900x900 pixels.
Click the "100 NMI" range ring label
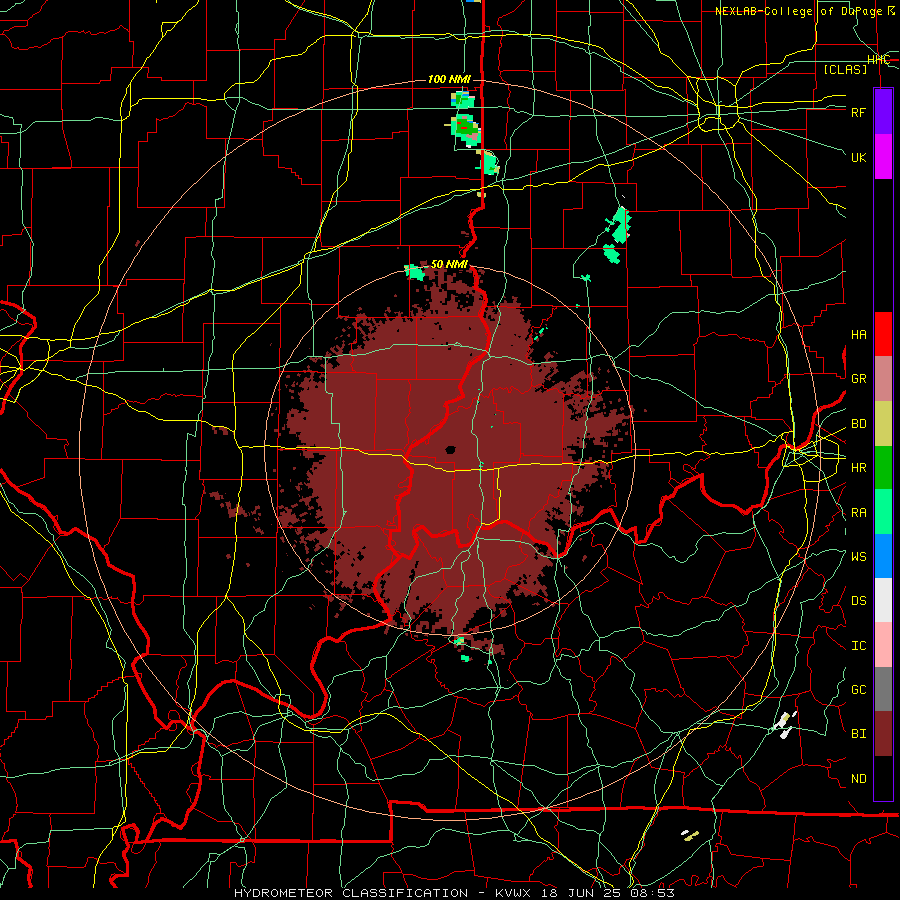[448, 79]
